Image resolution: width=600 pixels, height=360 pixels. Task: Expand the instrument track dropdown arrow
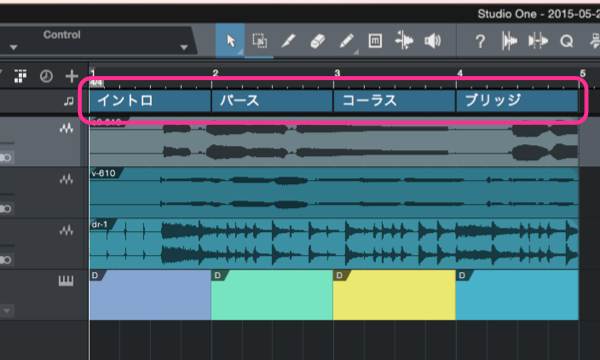click(x=7, y=311)
